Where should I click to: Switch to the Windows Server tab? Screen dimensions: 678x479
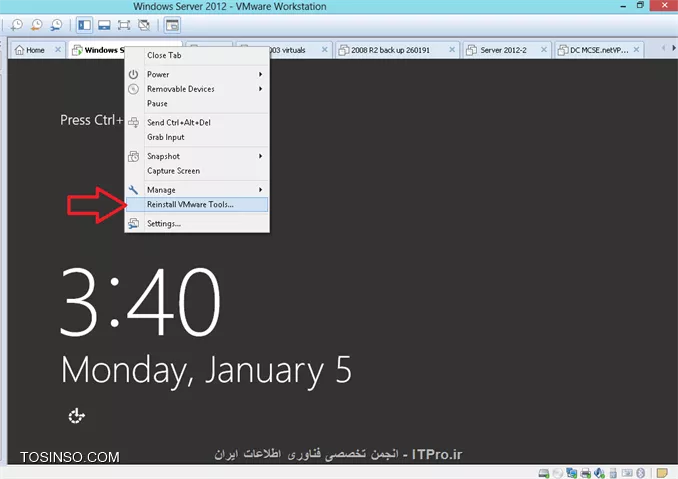97,50
